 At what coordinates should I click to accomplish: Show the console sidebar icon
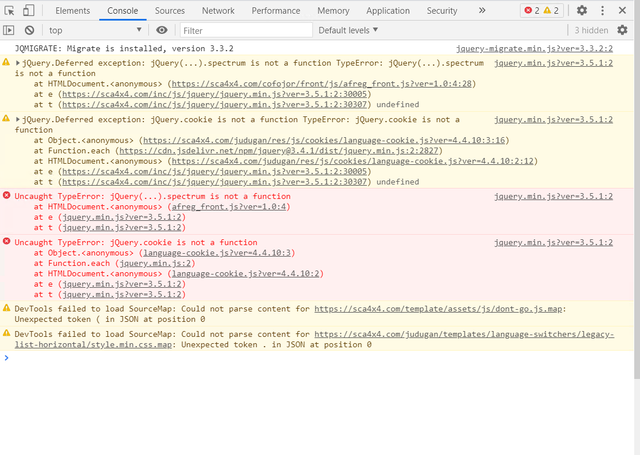9,30
